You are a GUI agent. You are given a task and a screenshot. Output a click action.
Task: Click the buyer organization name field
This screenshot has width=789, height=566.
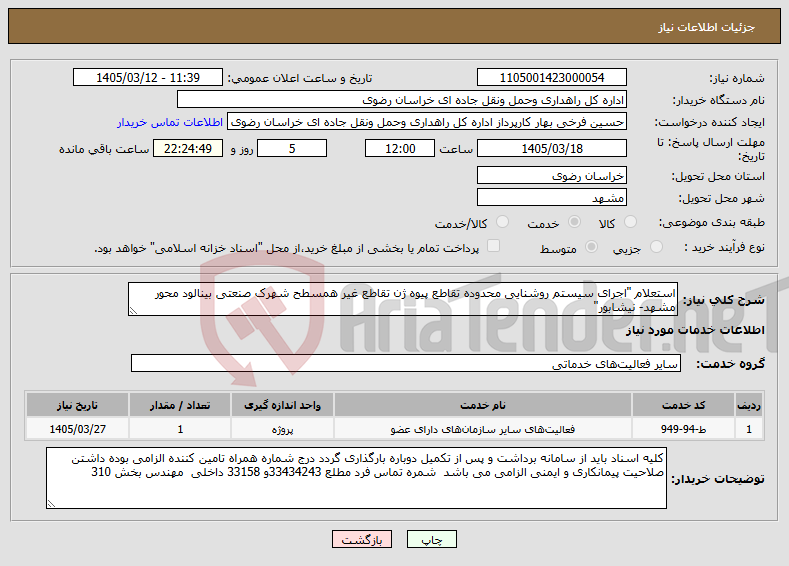pyautogui.click(x=402, y=100)
